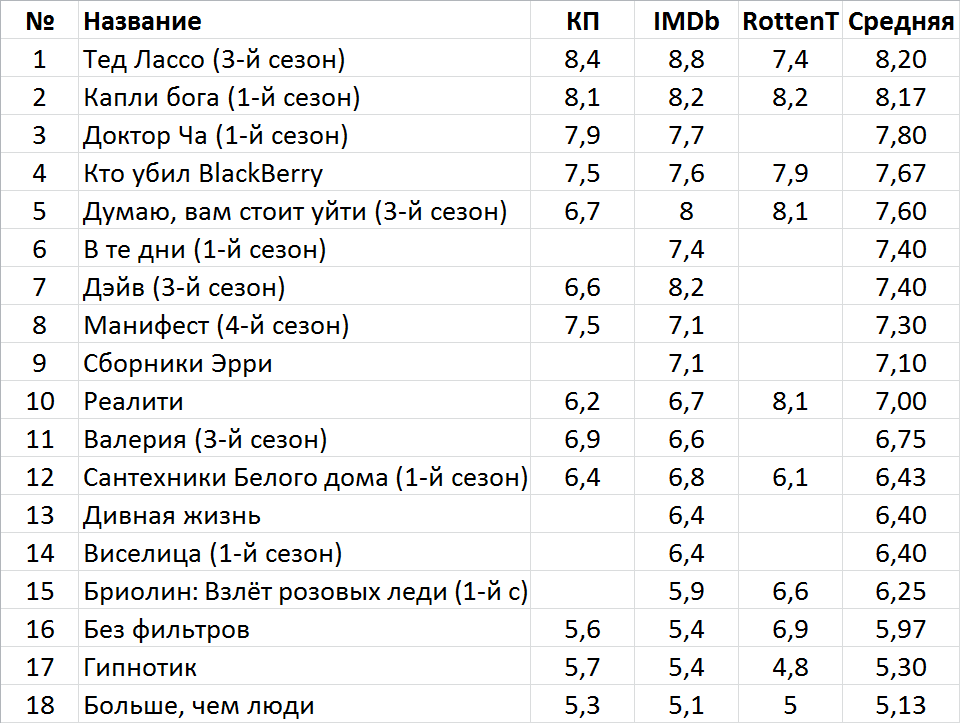
Task: Select empty RottenT cell for 'Виселица'
Action: pyautogui.click(x=790, y=552)
